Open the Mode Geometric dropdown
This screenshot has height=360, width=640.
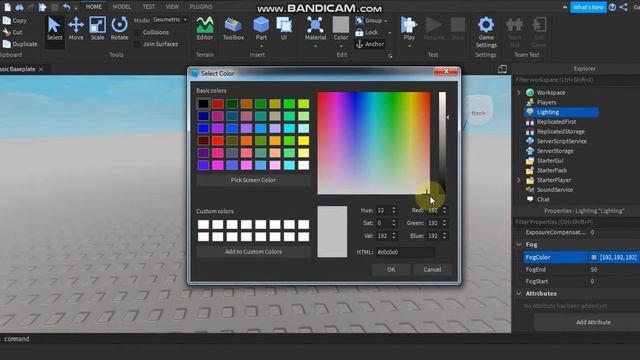[170, 20]
